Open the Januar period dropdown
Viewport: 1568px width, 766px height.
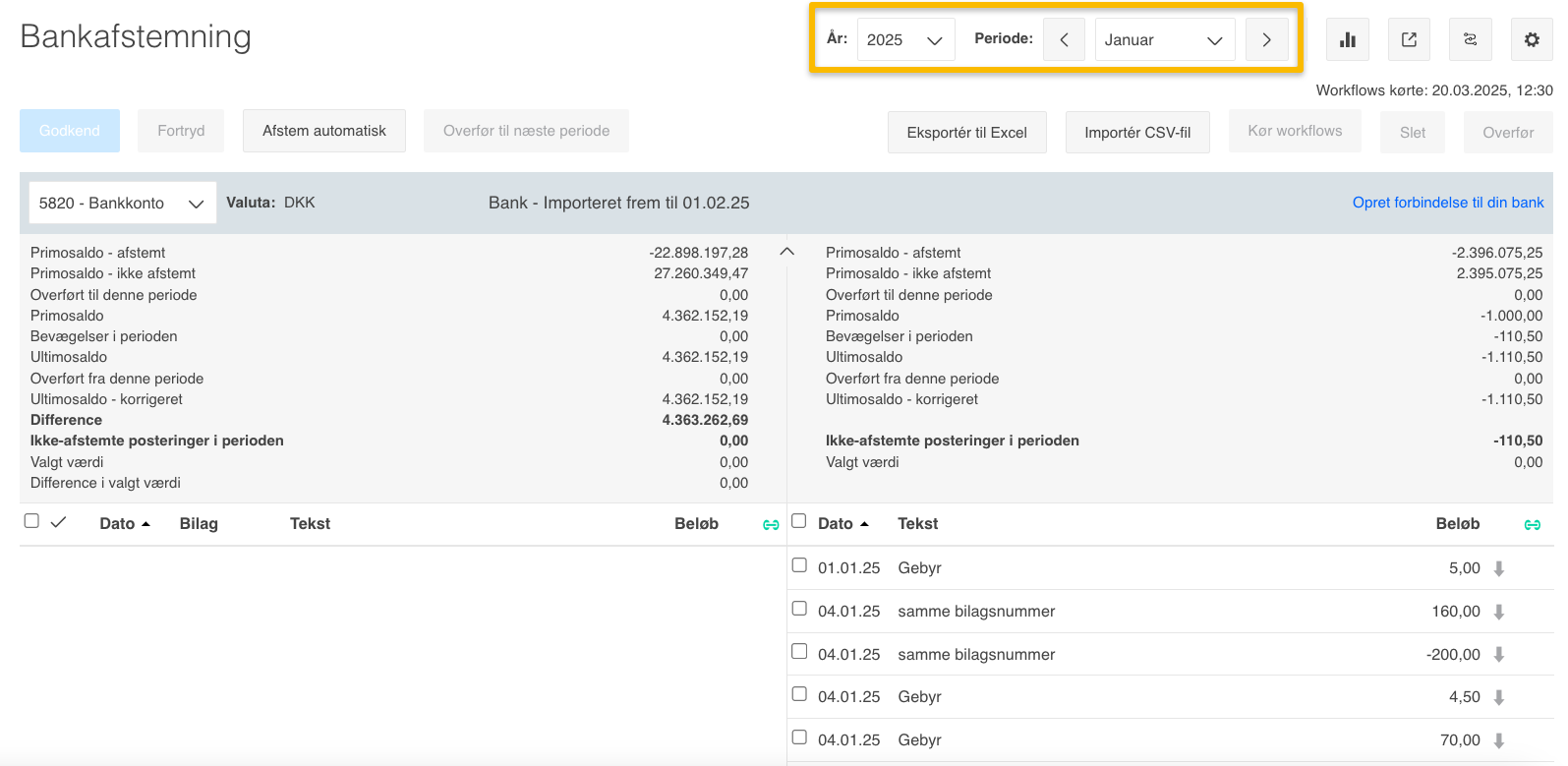click(1164, 40)
